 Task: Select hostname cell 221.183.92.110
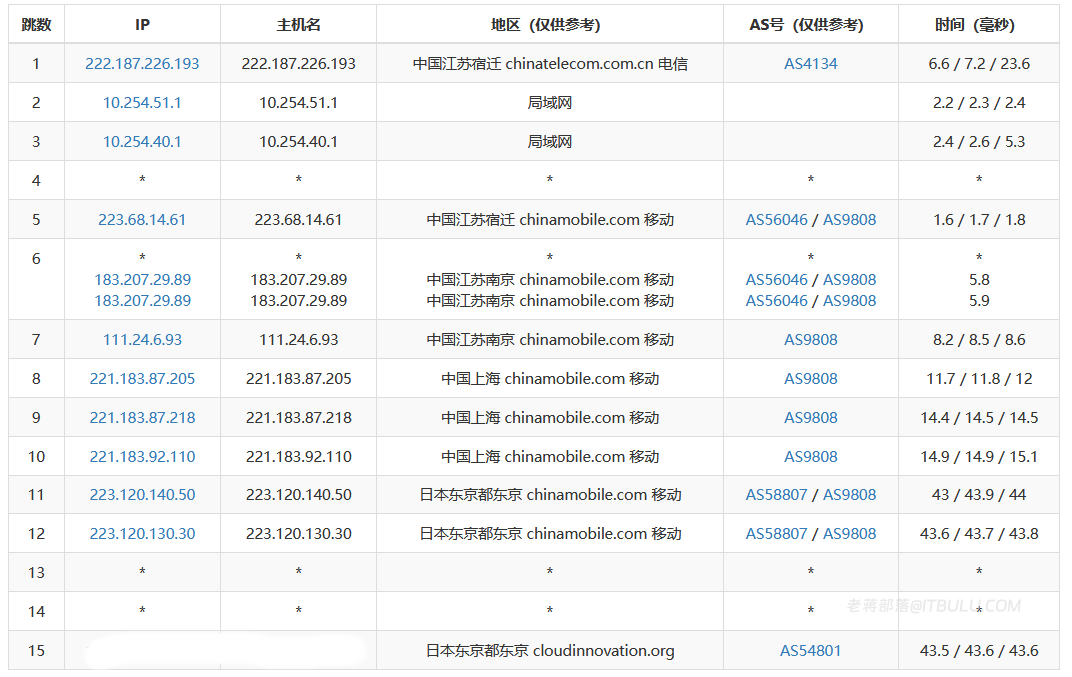tap(298, 456)
